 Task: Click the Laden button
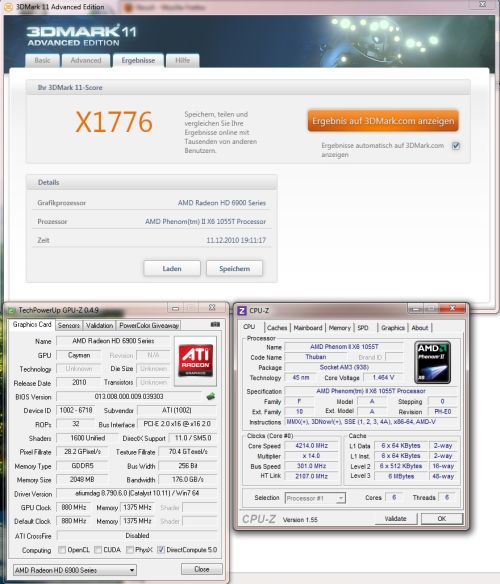coord(172,269)
